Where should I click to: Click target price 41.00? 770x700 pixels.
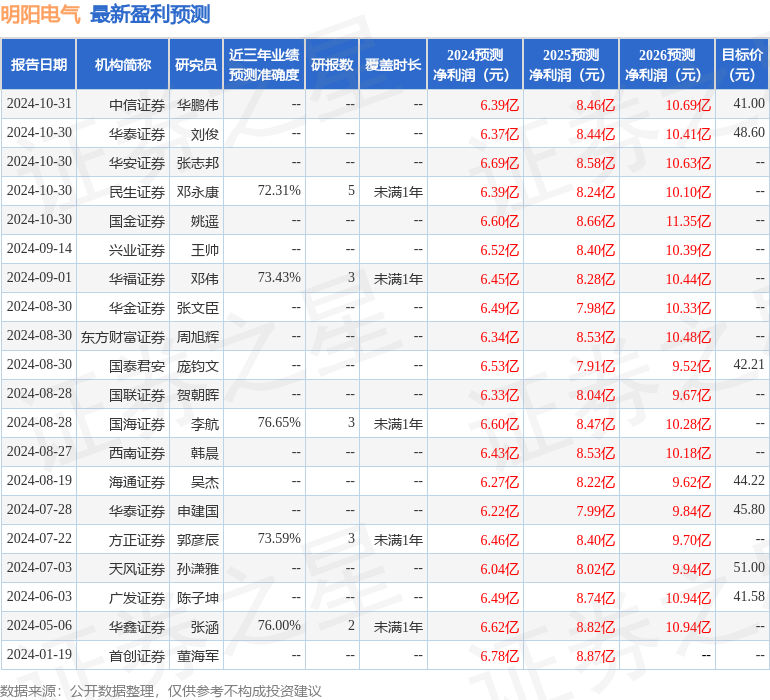coord(749,104)
